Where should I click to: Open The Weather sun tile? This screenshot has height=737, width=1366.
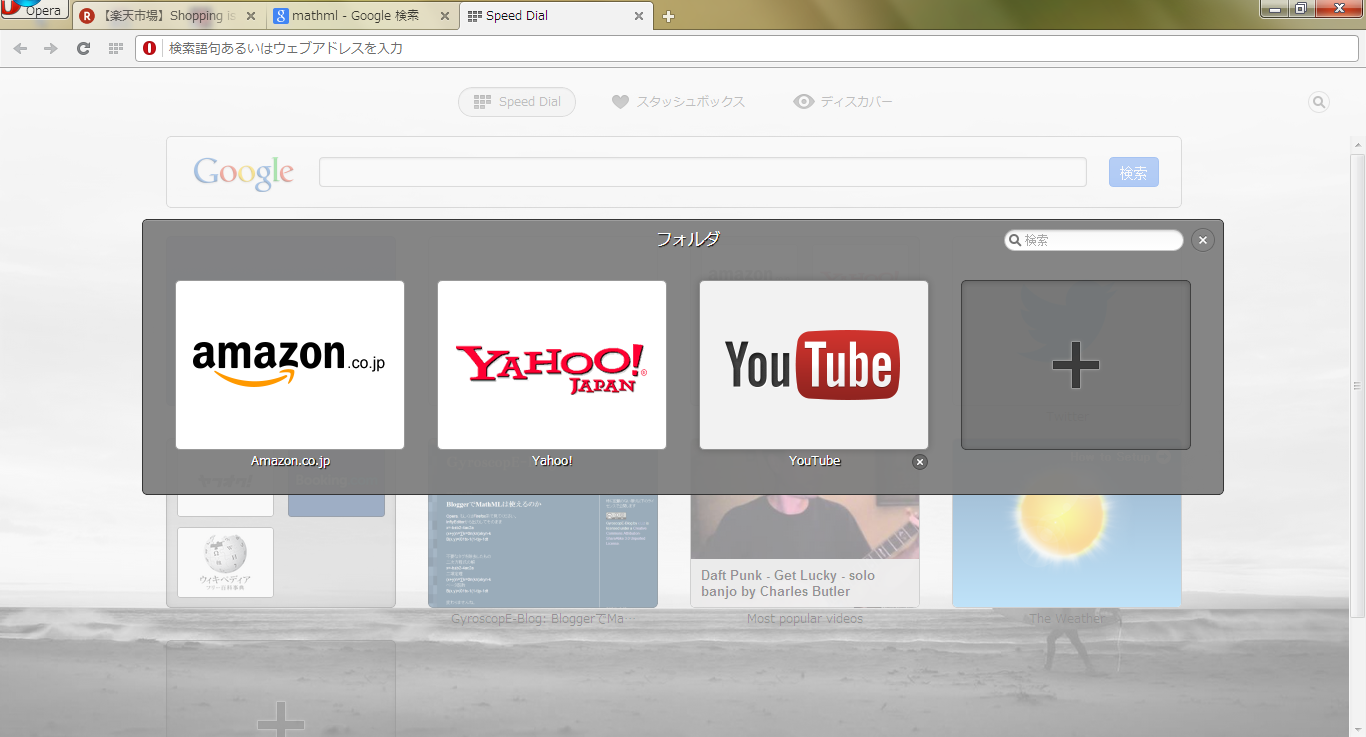pyautogui.click(x=1067, y=551)
